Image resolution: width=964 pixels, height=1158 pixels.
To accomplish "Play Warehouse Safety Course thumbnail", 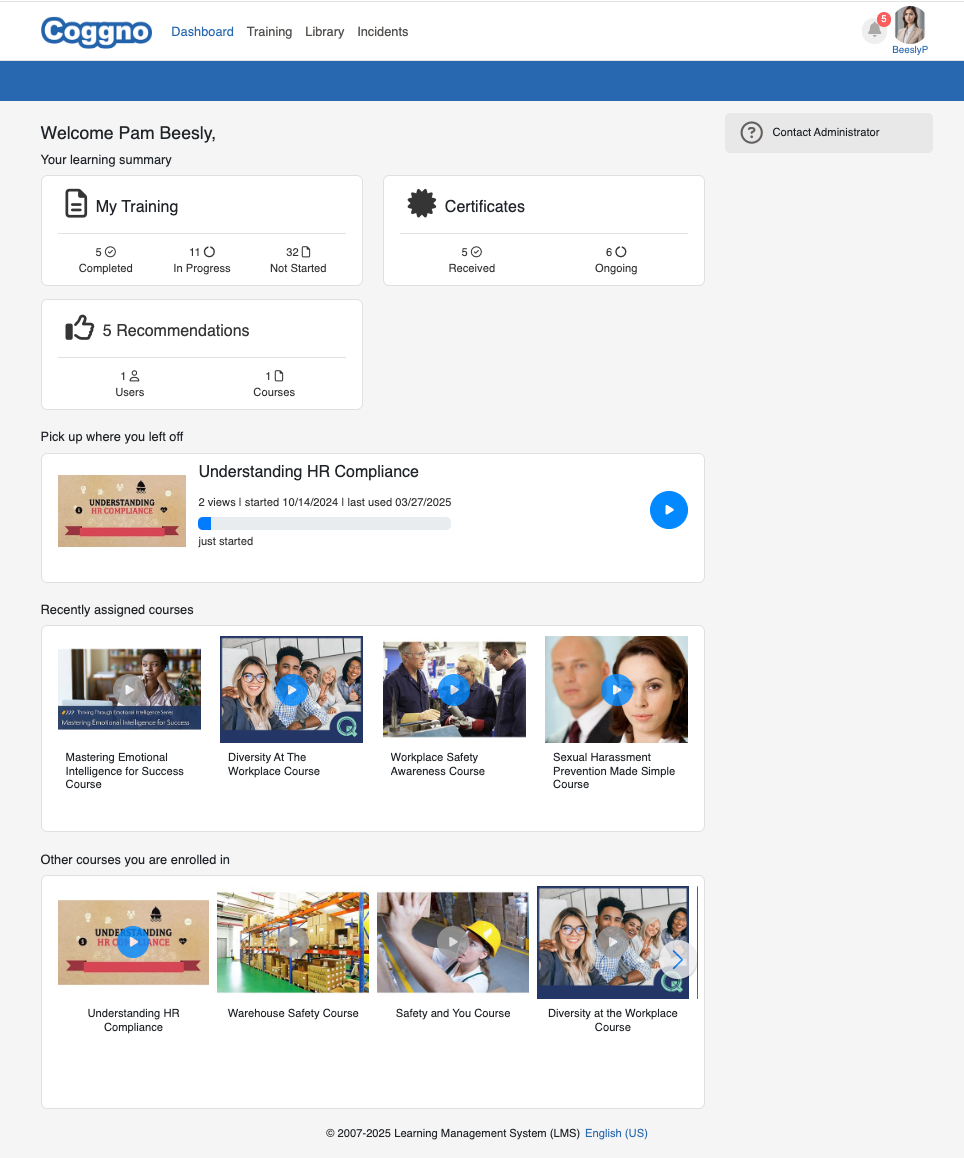I will (293, 942).
